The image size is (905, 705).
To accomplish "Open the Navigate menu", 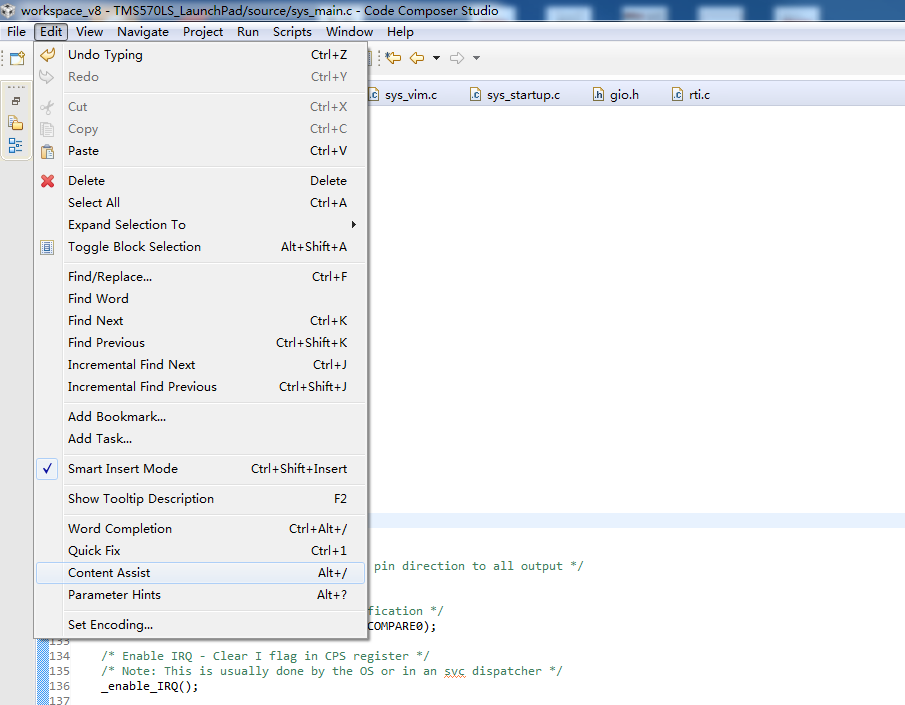I will tap(143, 32).
